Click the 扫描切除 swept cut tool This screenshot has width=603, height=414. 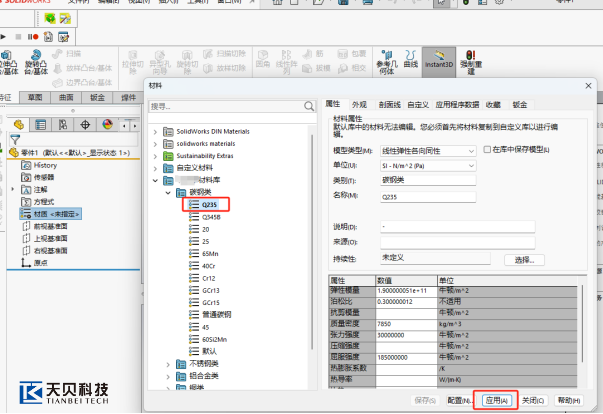225,53
